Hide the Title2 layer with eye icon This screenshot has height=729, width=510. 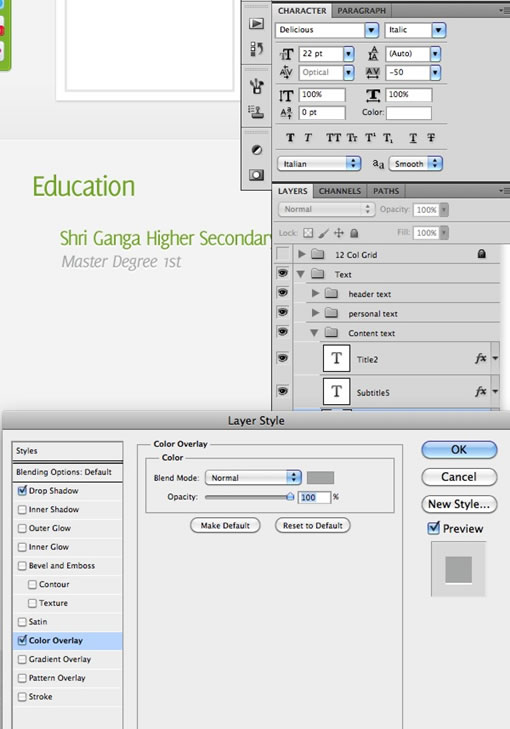pyautogui.click(x=282, y=358)
